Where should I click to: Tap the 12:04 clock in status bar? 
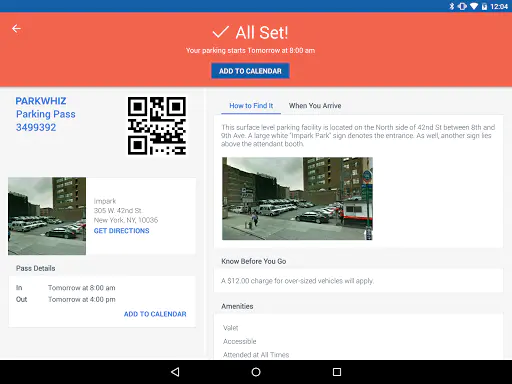click(x=499, y=6)
